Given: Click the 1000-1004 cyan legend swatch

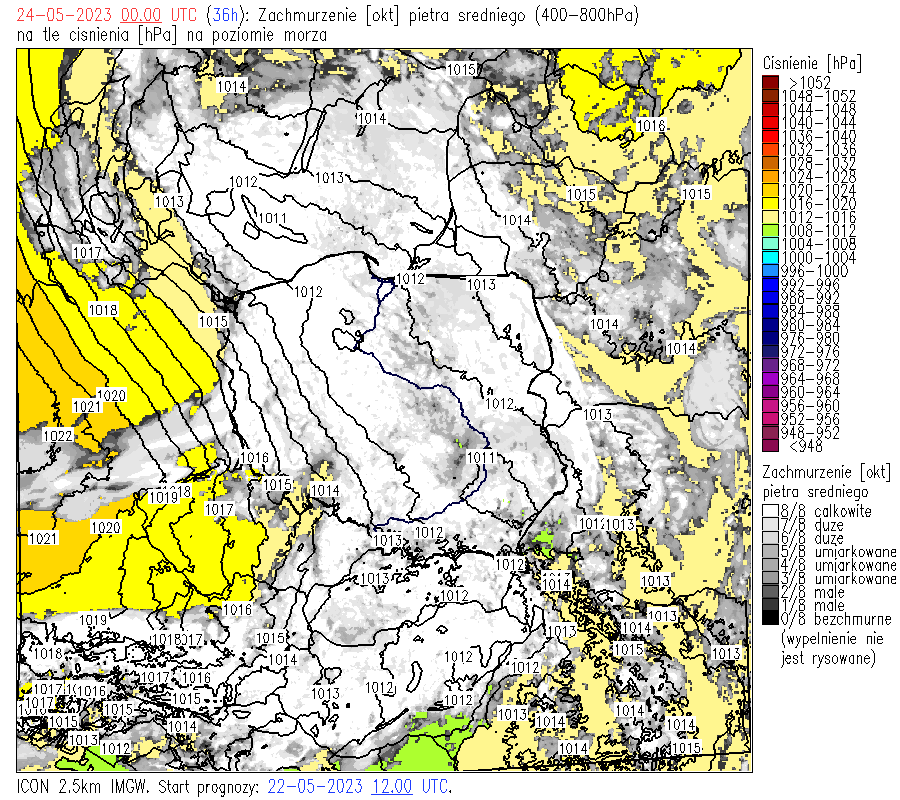Looking at the screenshot, I should pos(770,258).
